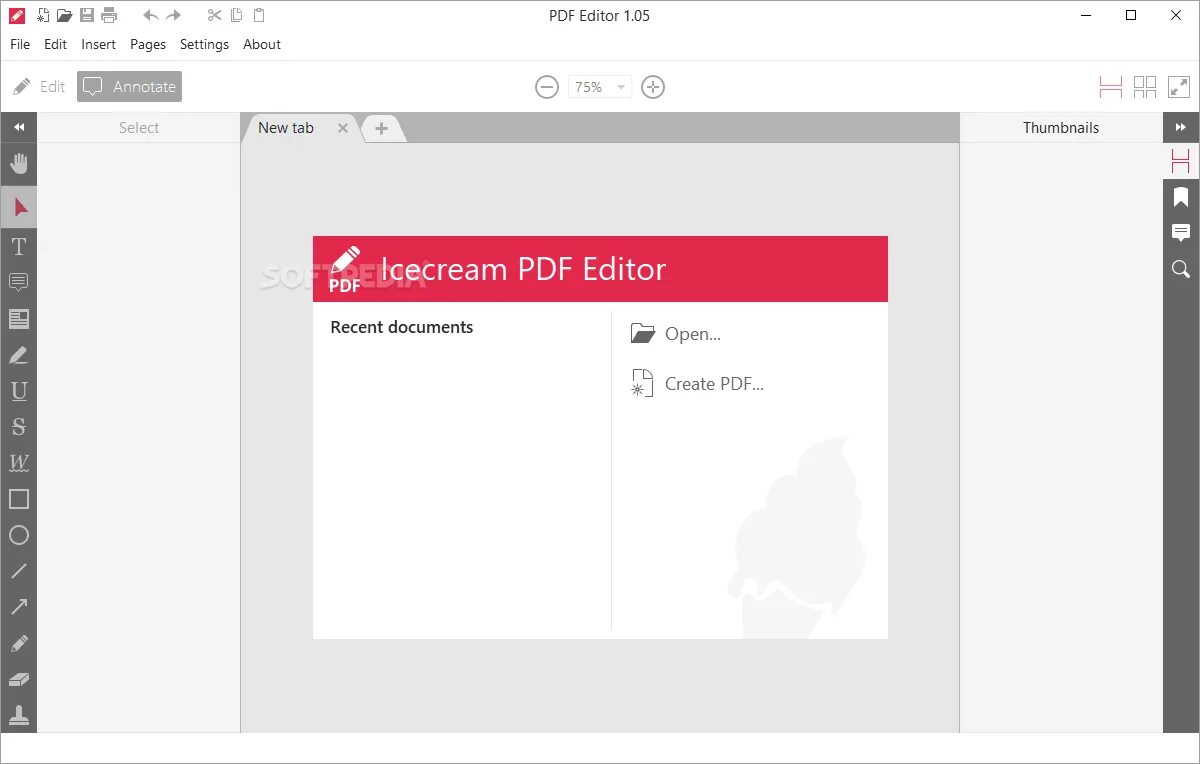
Task: Choose the Underline text tool
Action: 18,391
